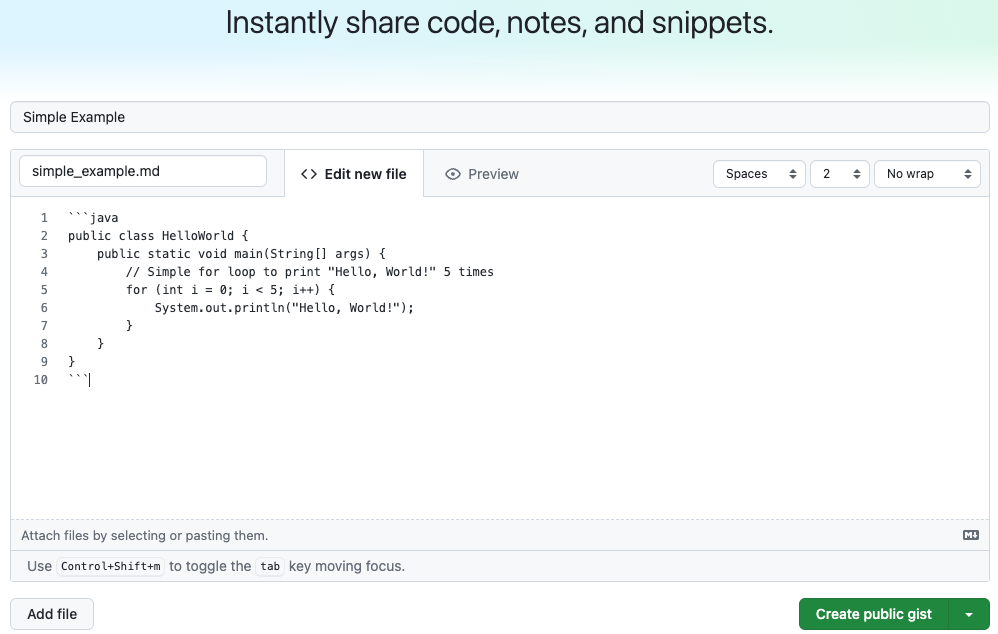This screenshot has height=634, width=998.
Task: Click line number 7 in gutter
Action: tap(44, 325)
